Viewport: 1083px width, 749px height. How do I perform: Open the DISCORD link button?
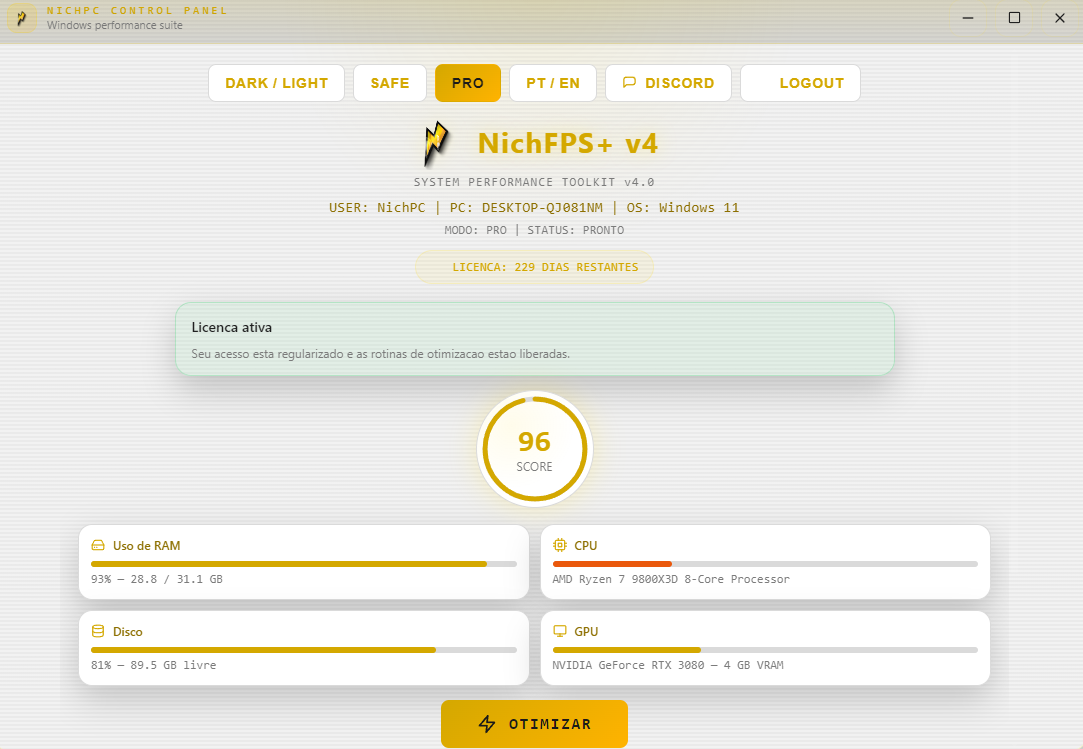click(x=668, y=83)
